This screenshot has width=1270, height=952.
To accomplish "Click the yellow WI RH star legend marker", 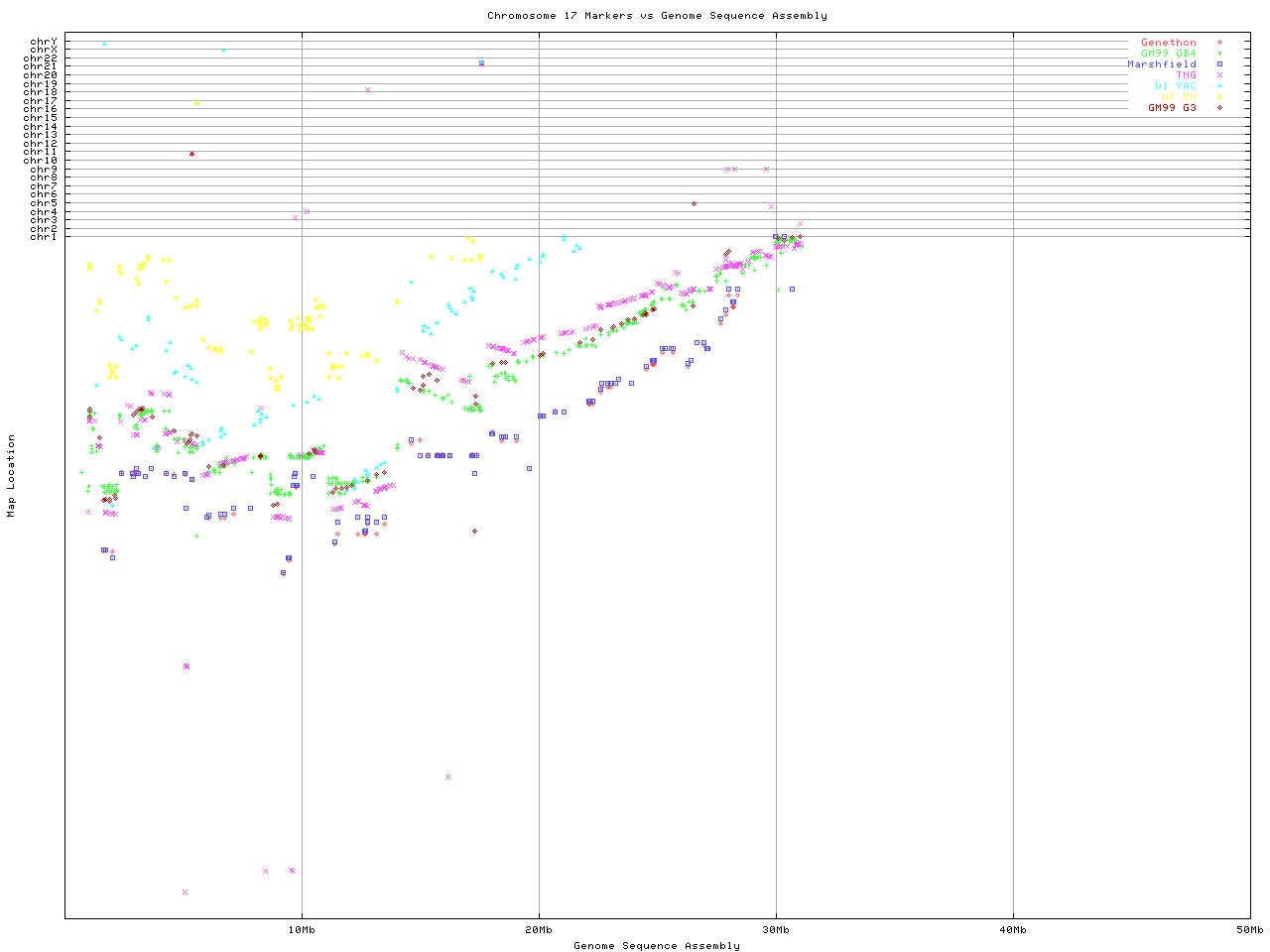I will pyautogui.click(x=1219, y=97).
